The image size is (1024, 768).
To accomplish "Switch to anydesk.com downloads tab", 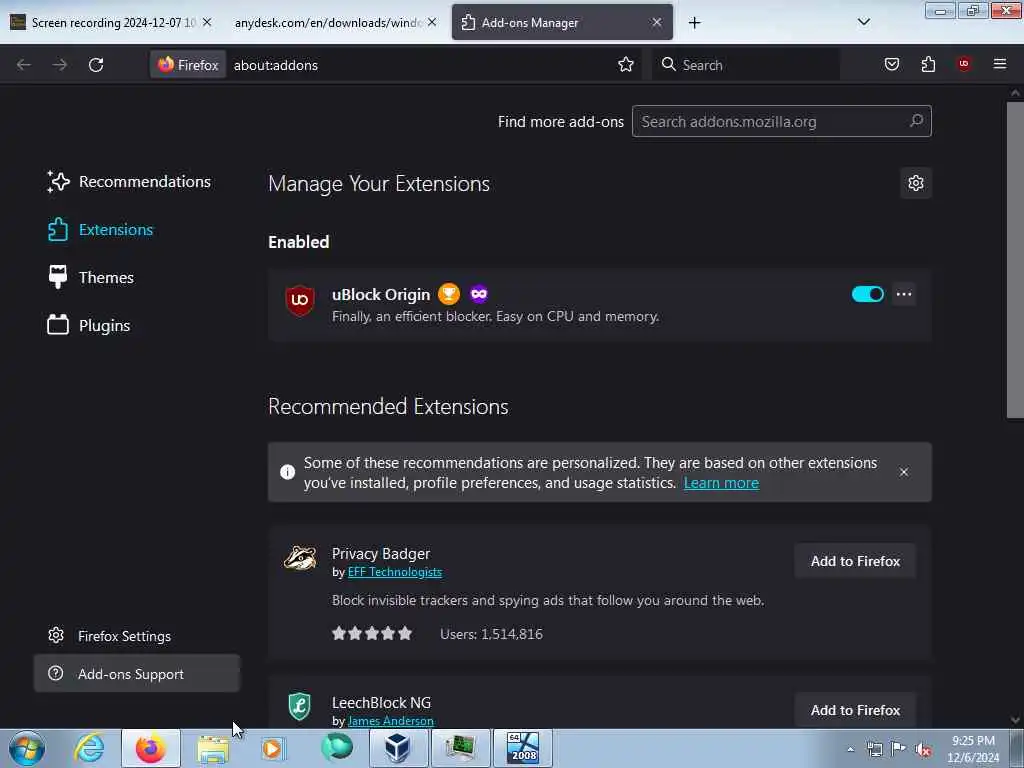I will (x=334, y=22).
